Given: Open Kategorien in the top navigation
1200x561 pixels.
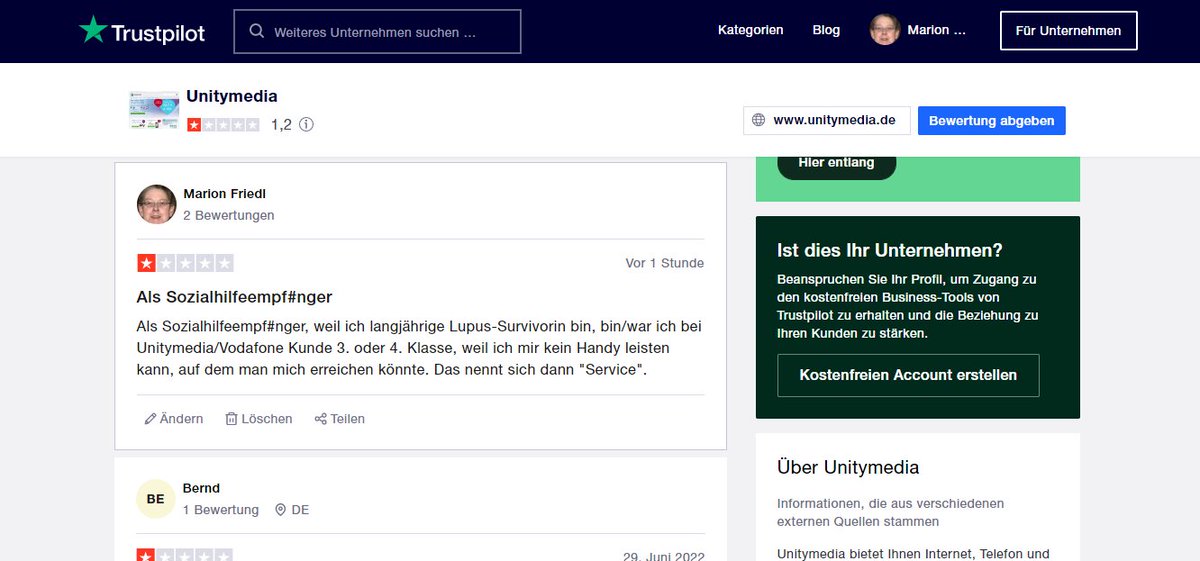Looking at the screenshot, I should [750, 30].
